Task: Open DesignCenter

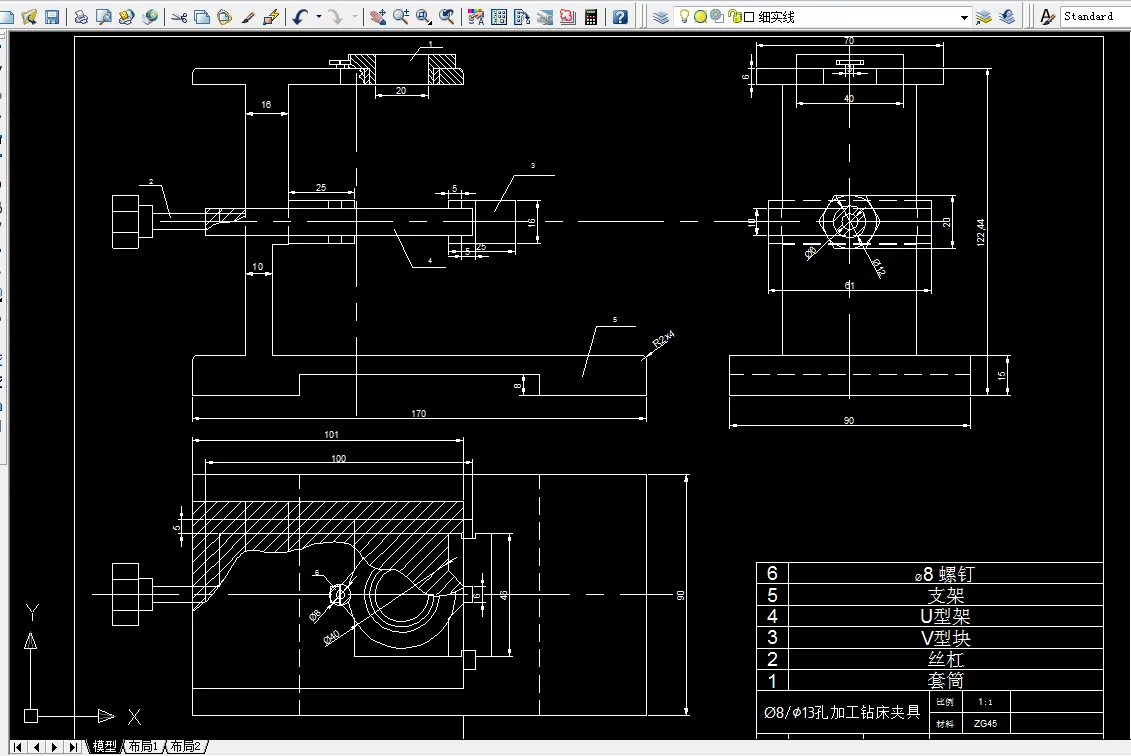Action: coord(498,17)
